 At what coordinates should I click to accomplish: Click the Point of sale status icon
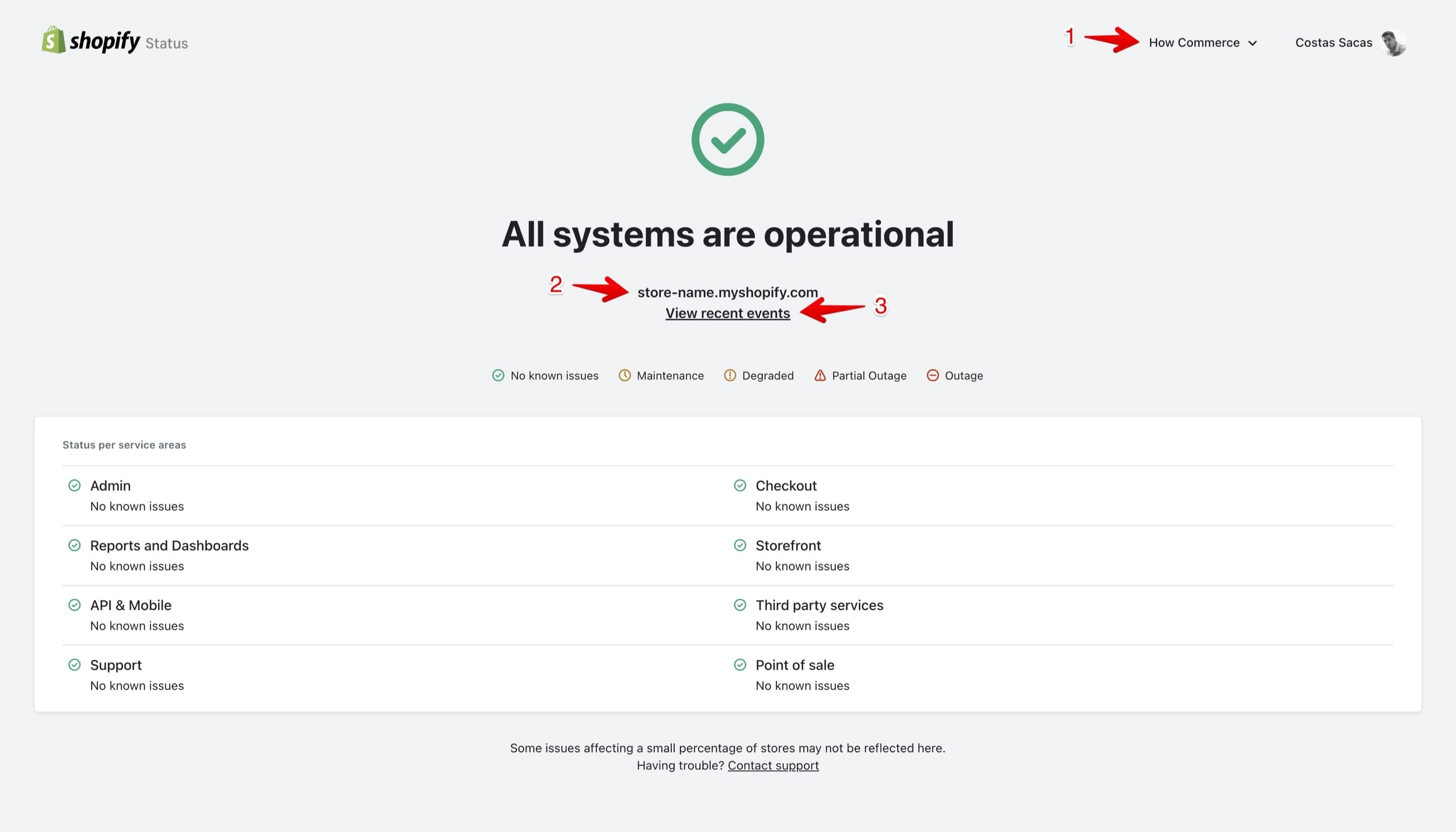[x=740, y=665]
